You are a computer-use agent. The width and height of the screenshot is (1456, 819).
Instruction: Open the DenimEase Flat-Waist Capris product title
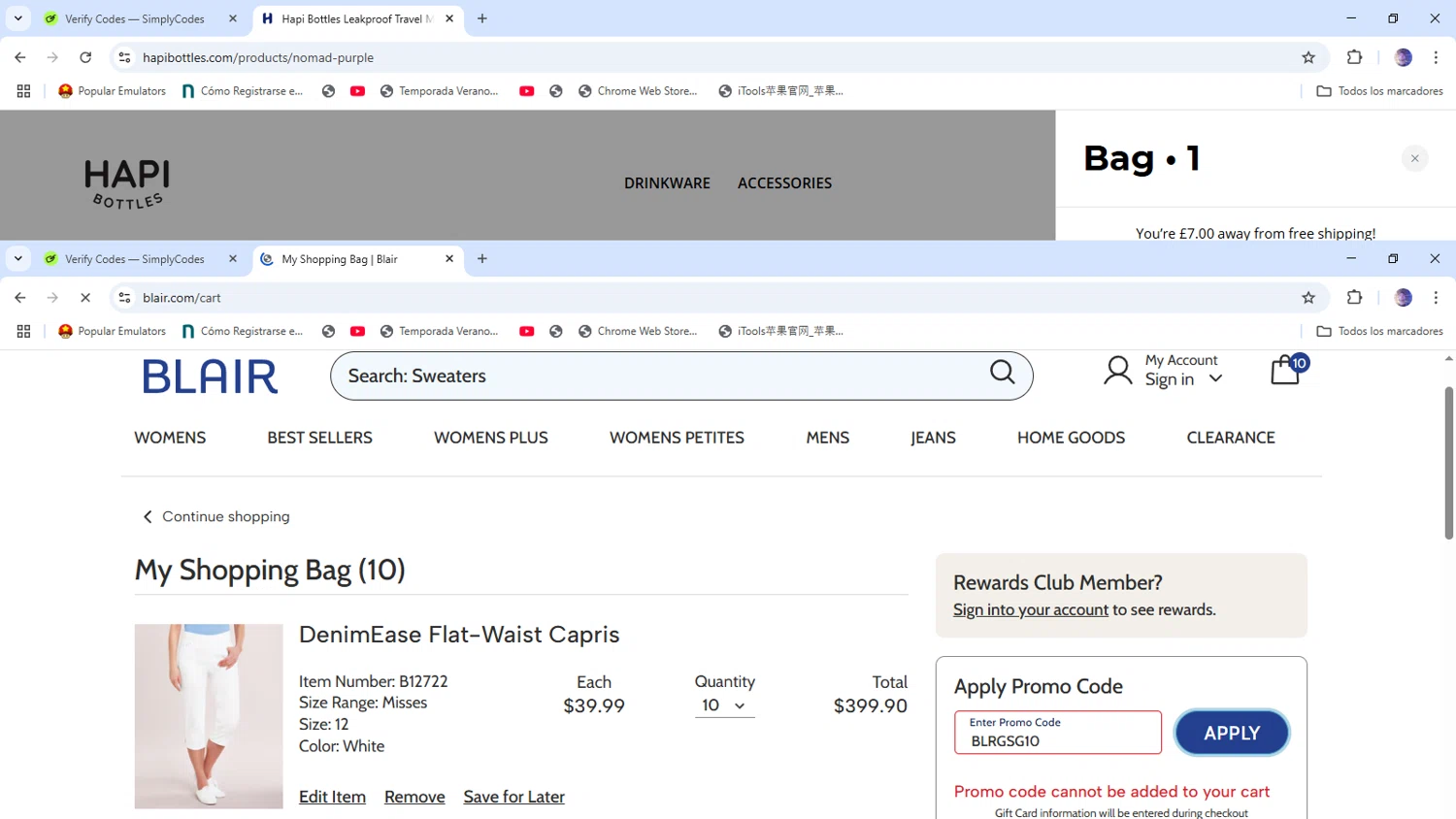click(459, 635)
